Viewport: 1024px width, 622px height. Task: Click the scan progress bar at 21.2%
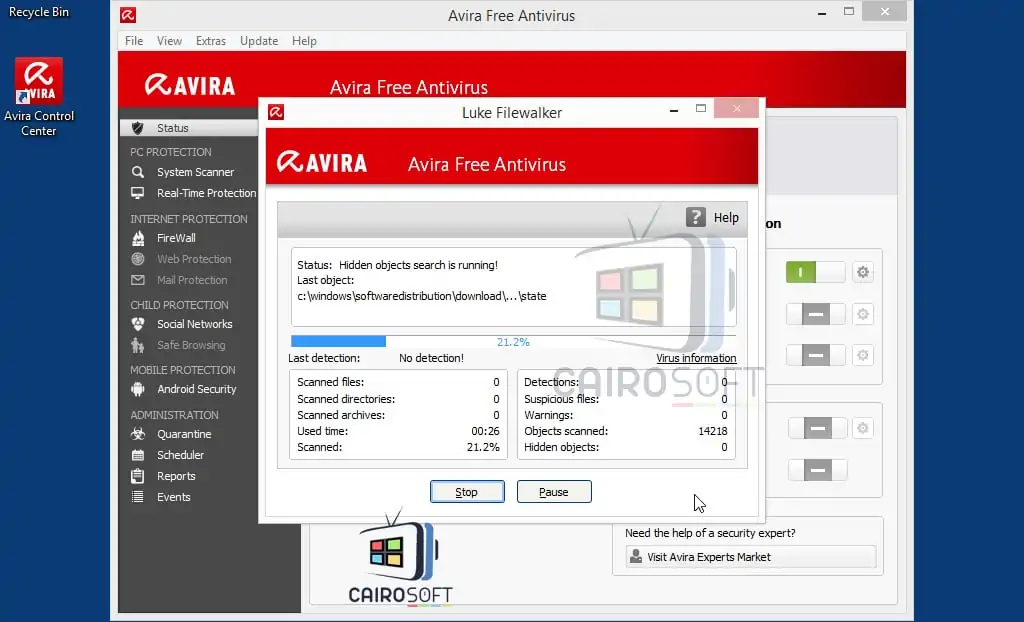(x=513, y=341)
